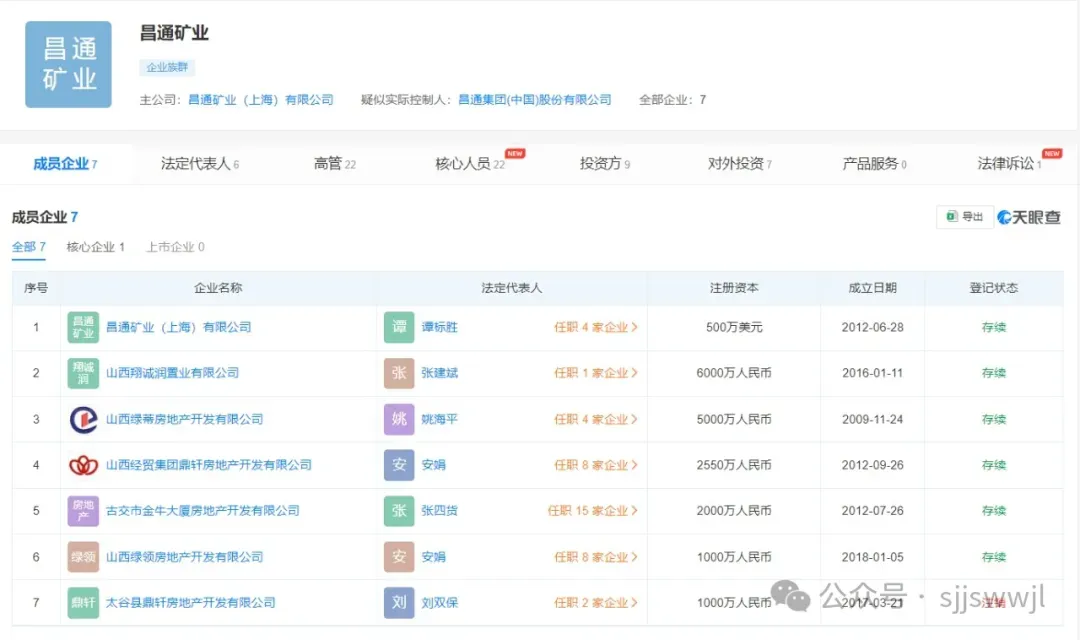Expand 任职 8 家企业 in row 6

pyautogui.click(x=596, y=557)
